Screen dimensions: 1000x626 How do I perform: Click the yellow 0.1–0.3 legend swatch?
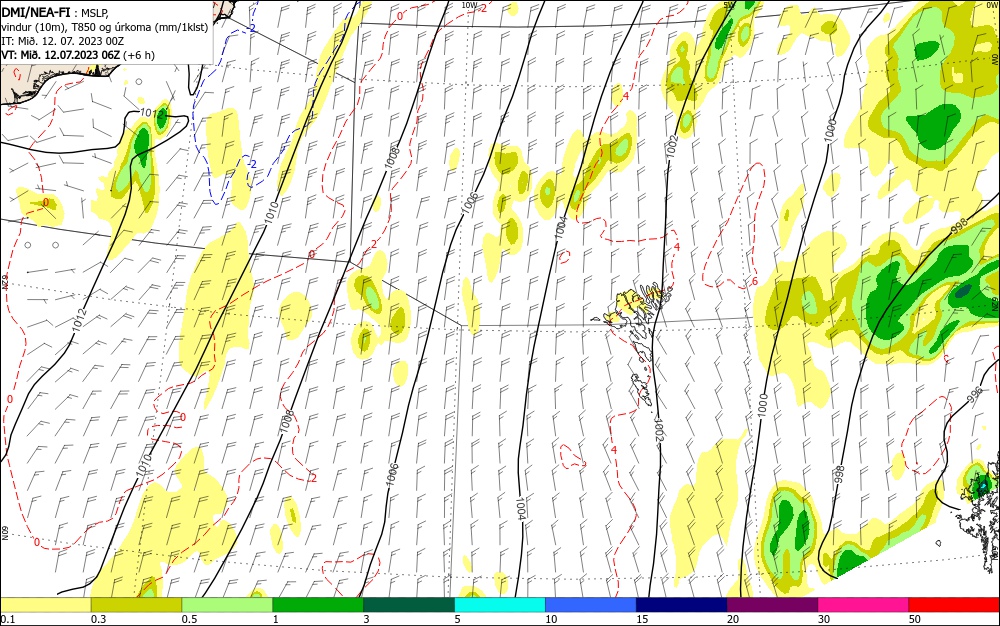(45, 605)
